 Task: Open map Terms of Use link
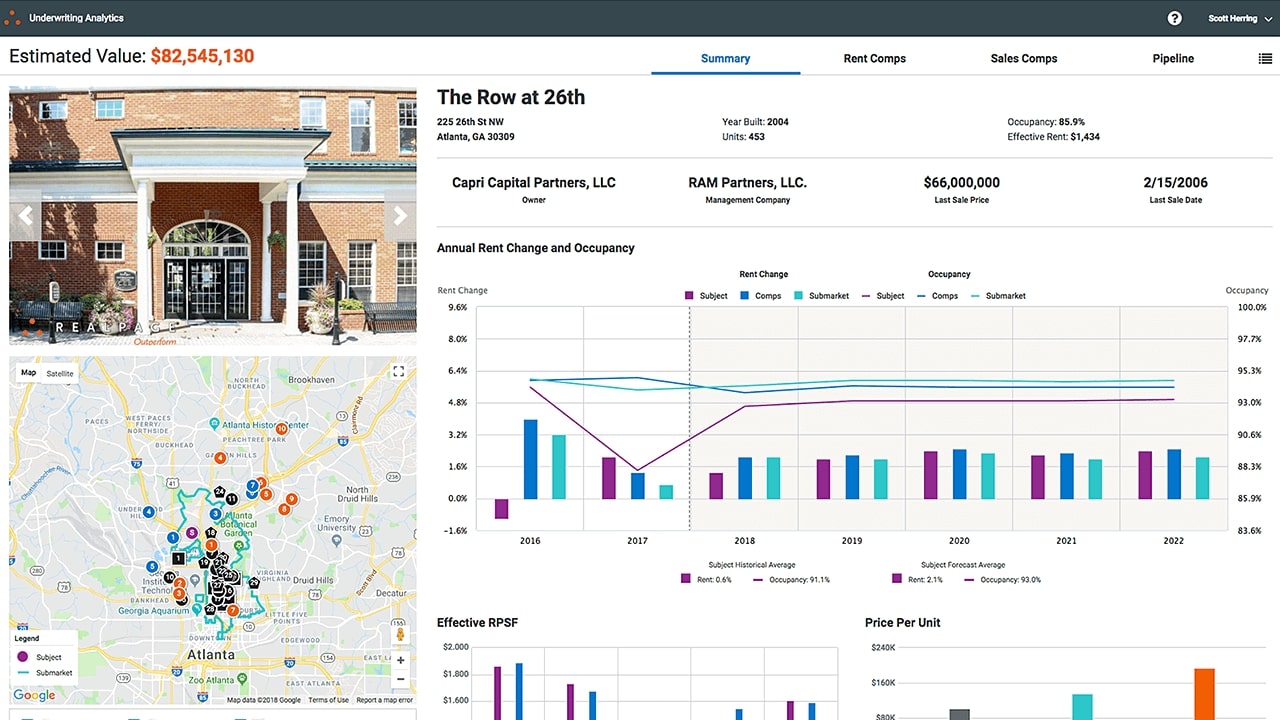click(329, 700)
